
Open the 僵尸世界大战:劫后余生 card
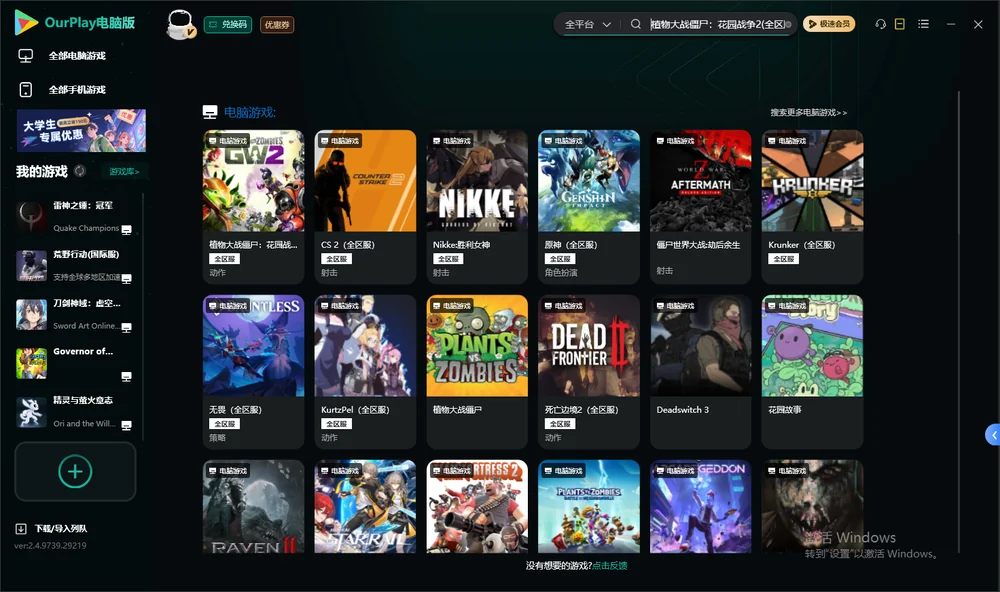[701, 207]
